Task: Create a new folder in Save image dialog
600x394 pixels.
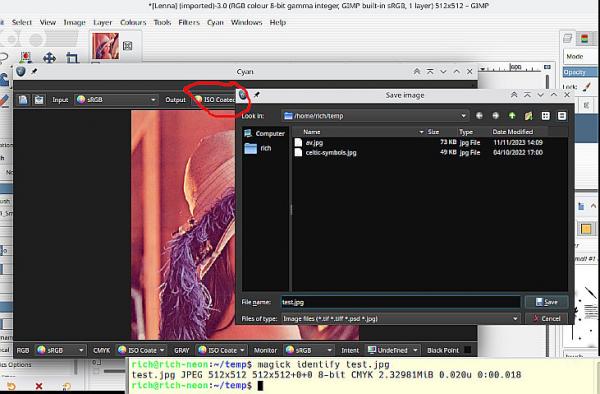Action: [528, 116]
